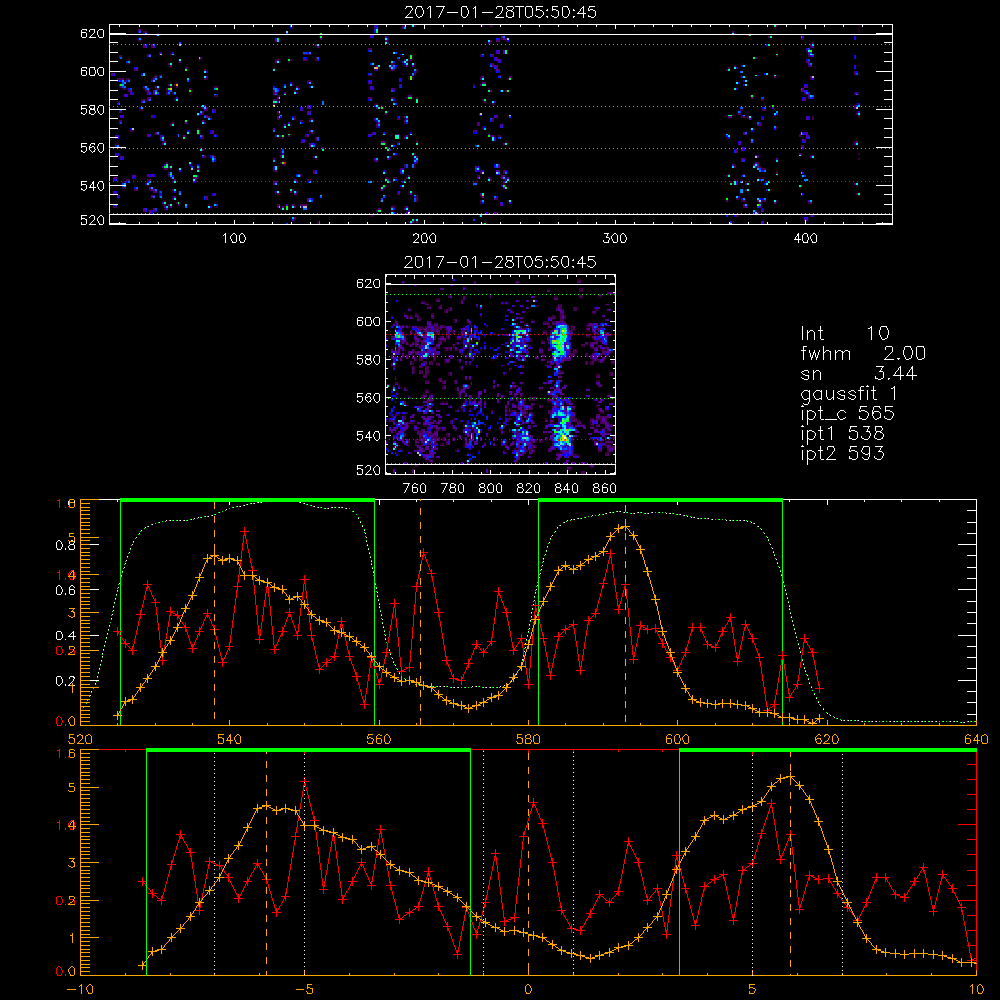Viewport: 1000px width, 1000px height.
Task: Select the 'Int 10' parameter text
Action: click(x=844, y=334)
